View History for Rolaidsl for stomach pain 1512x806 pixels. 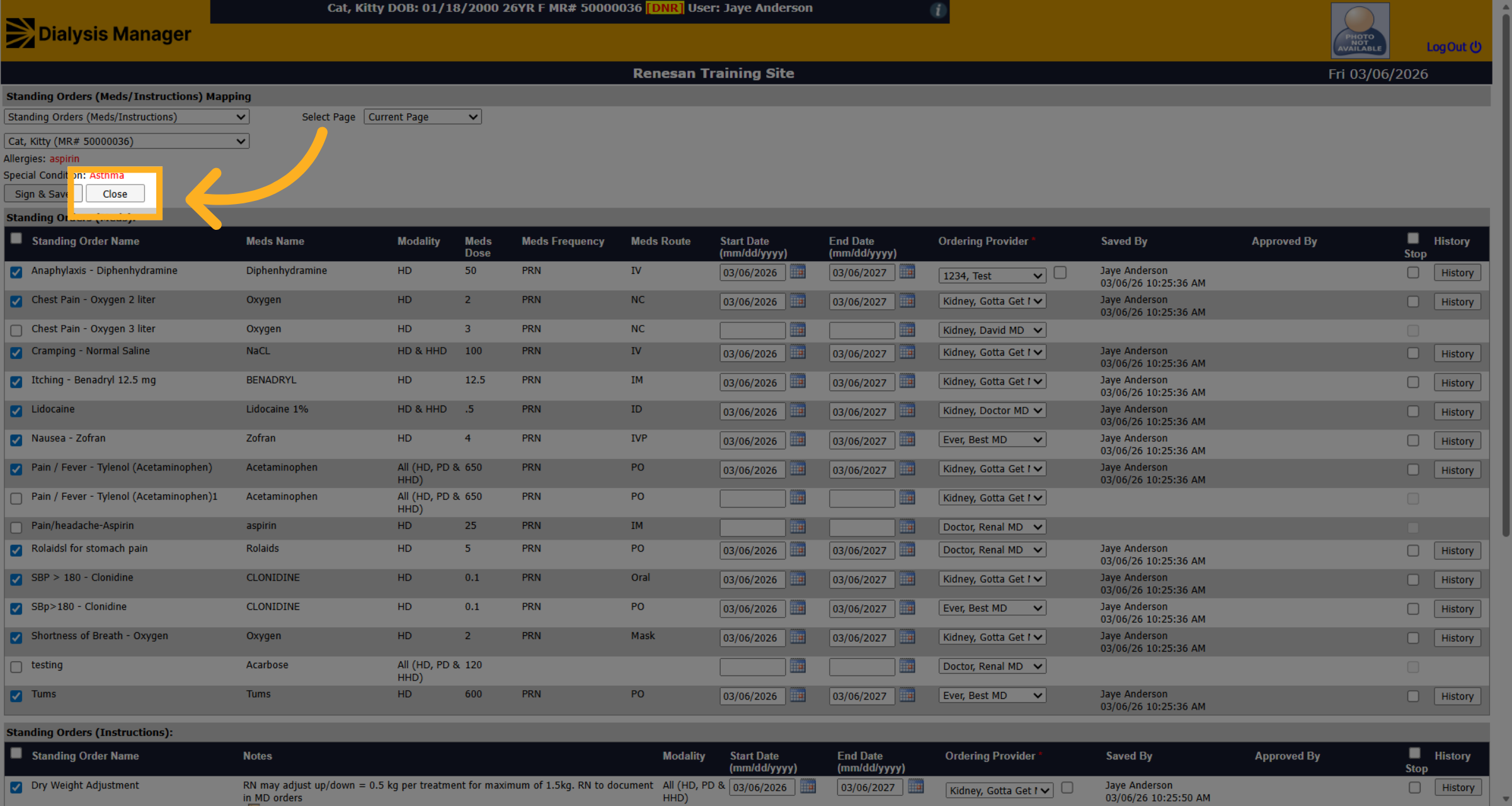pyautogui.click(x=1457, y=550)
